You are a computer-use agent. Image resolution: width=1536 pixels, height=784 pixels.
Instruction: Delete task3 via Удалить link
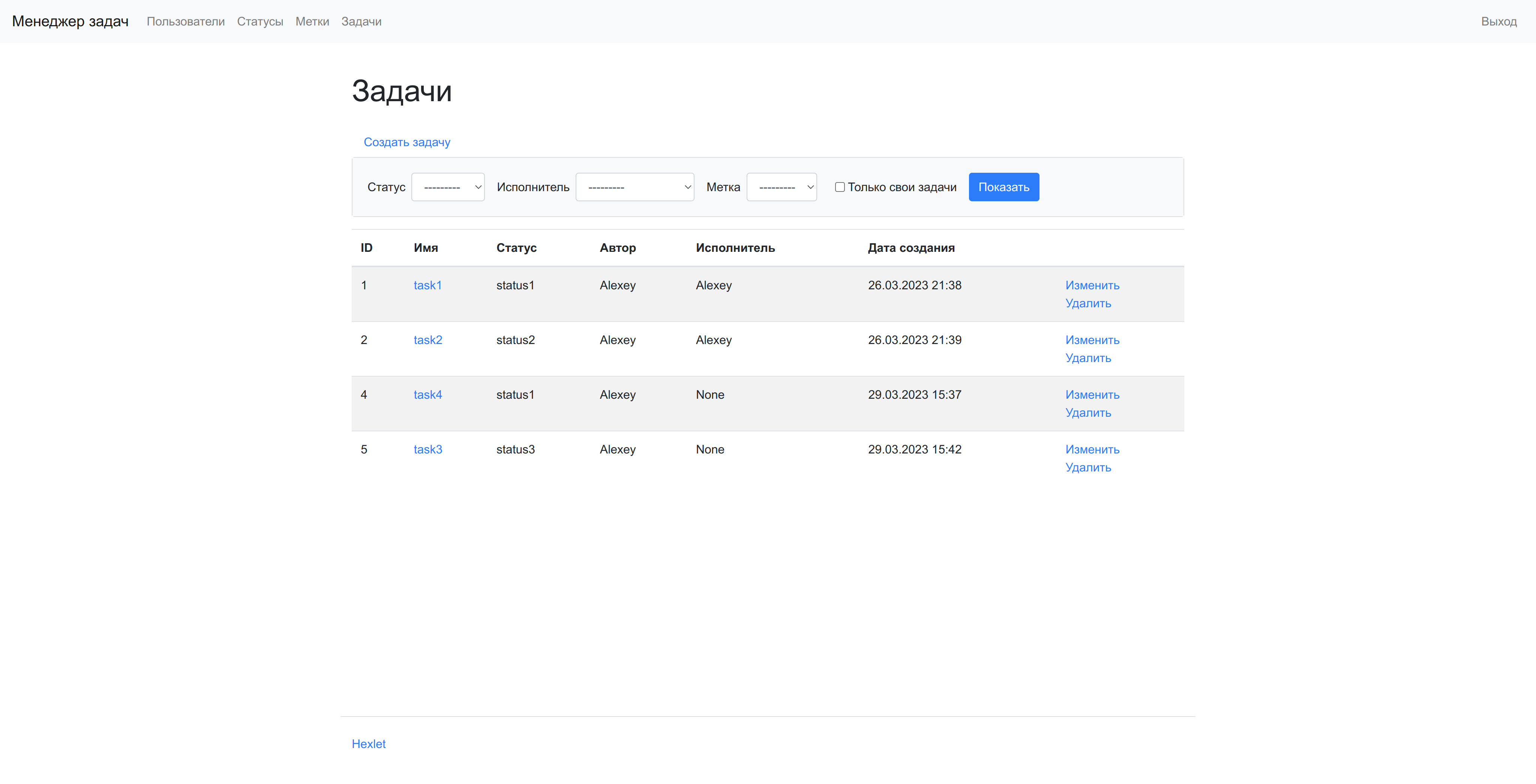point(1087,468)
